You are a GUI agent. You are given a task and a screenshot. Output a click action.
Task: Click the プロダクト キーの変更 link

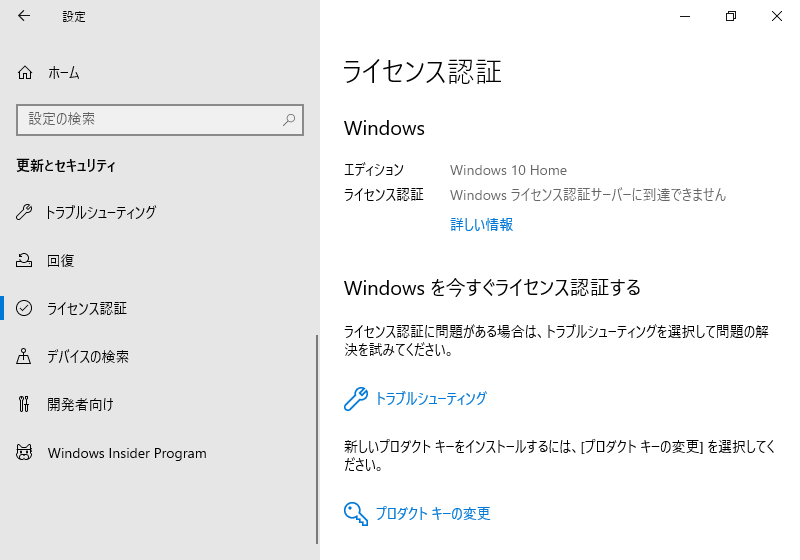point(433,514)
